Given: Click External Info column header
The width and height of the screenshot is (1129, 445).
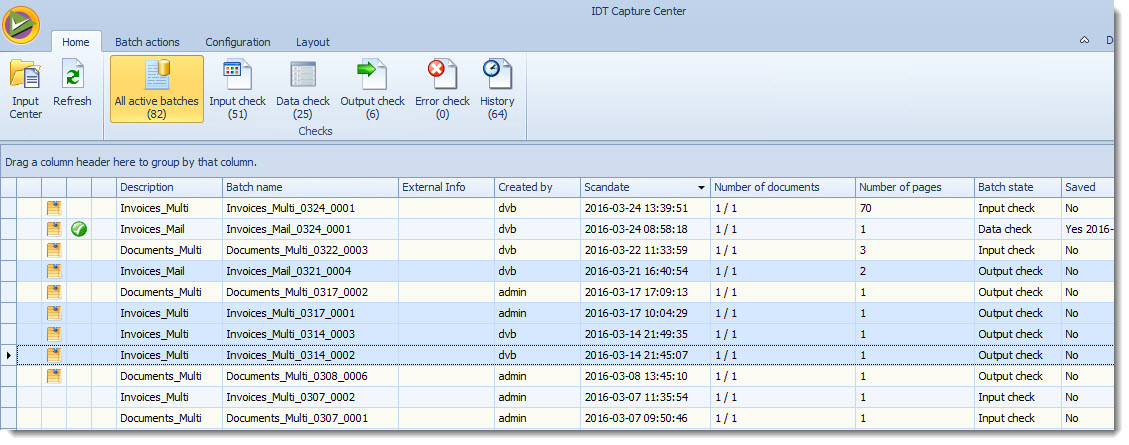Looking at the screenshot, I should [x=446, y=187].
